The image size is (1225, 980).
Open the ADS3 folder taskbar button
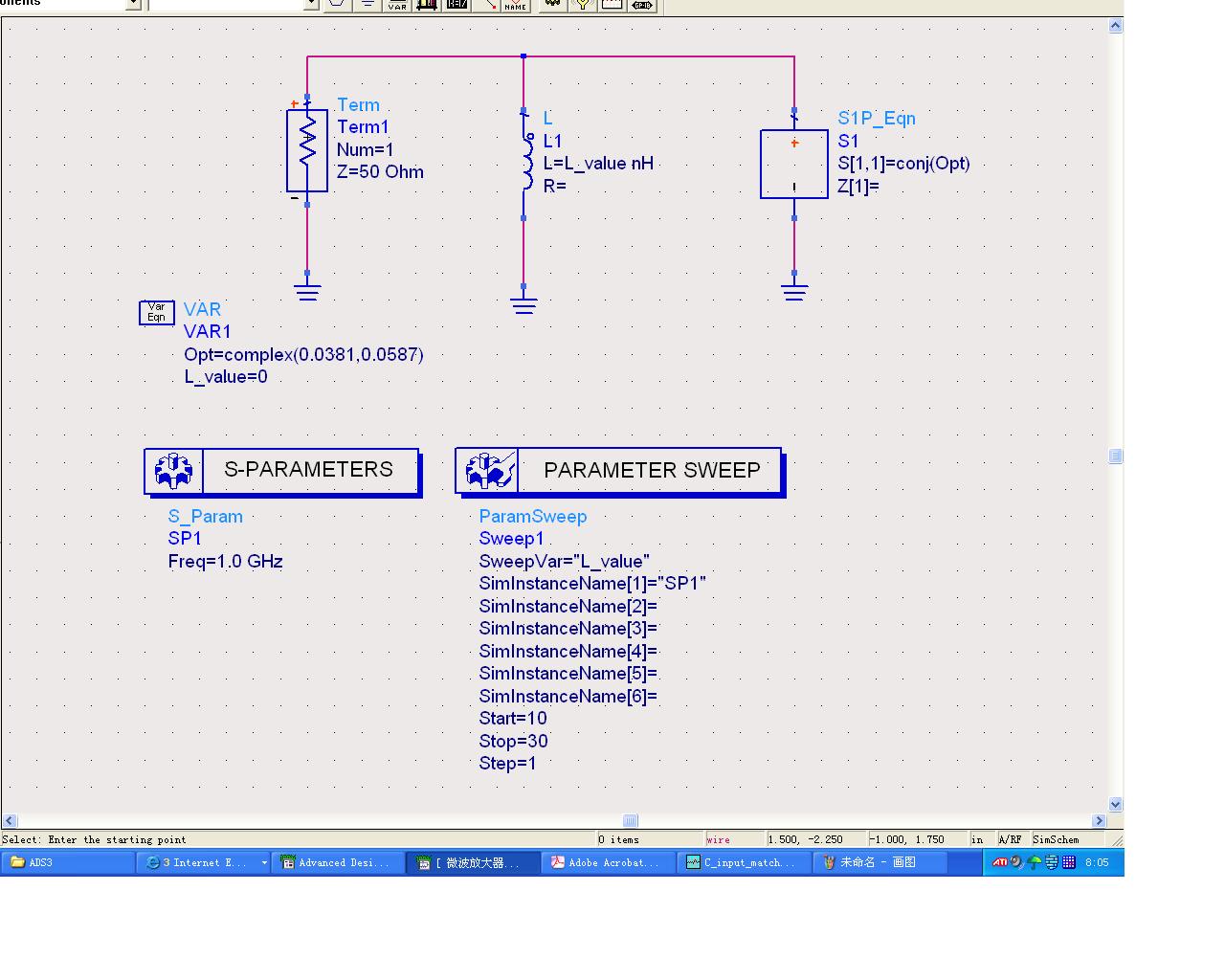coord(68,862)
